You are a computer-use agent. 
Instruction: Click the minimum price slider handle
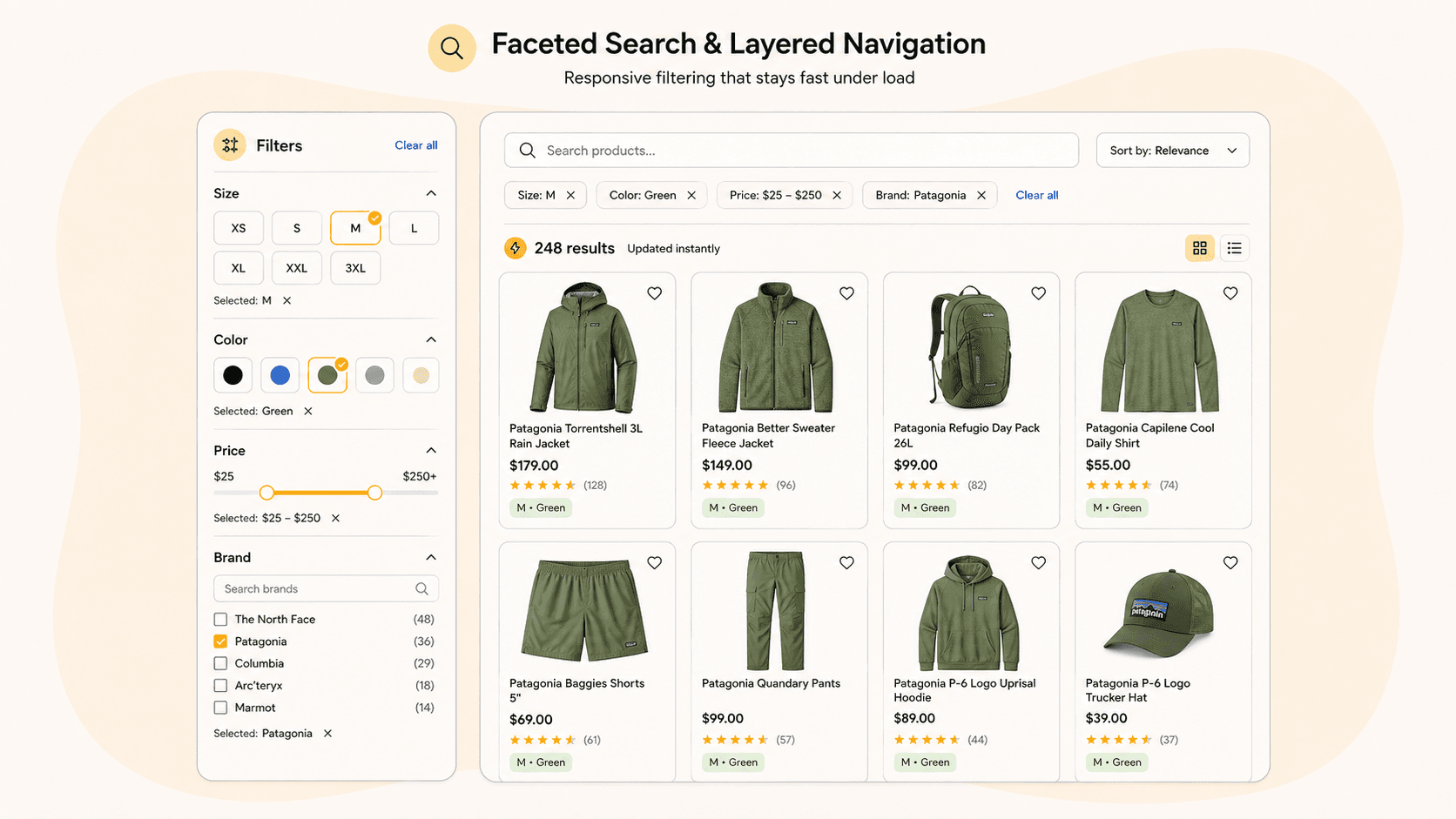(266, 493)
